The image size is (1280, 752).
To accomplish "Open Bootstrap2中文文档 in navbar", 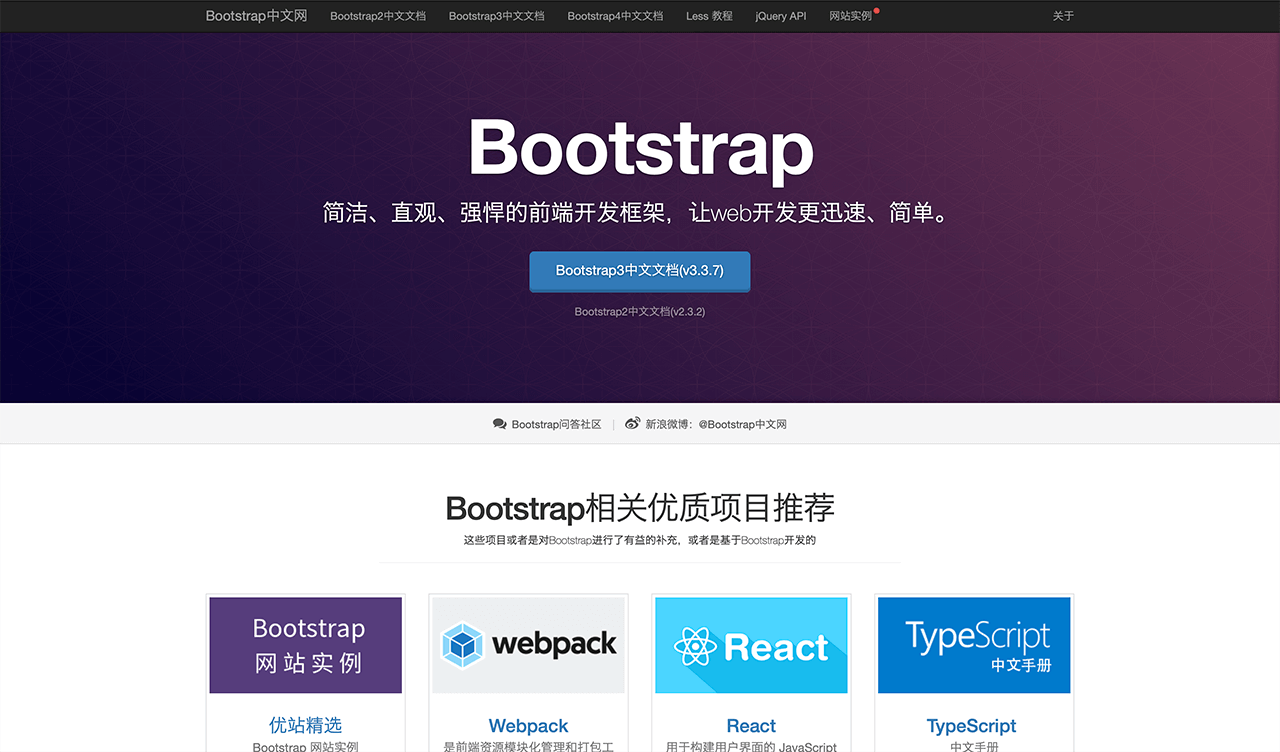I will point(378,16).
